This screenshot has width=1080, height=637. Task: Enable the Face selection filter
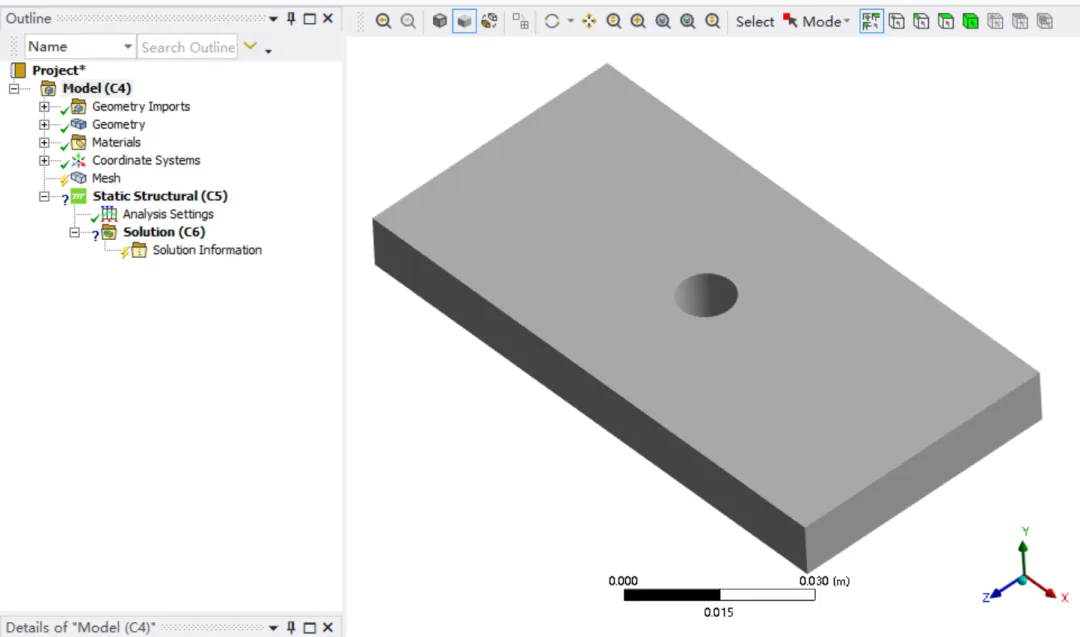pos(946,21)
